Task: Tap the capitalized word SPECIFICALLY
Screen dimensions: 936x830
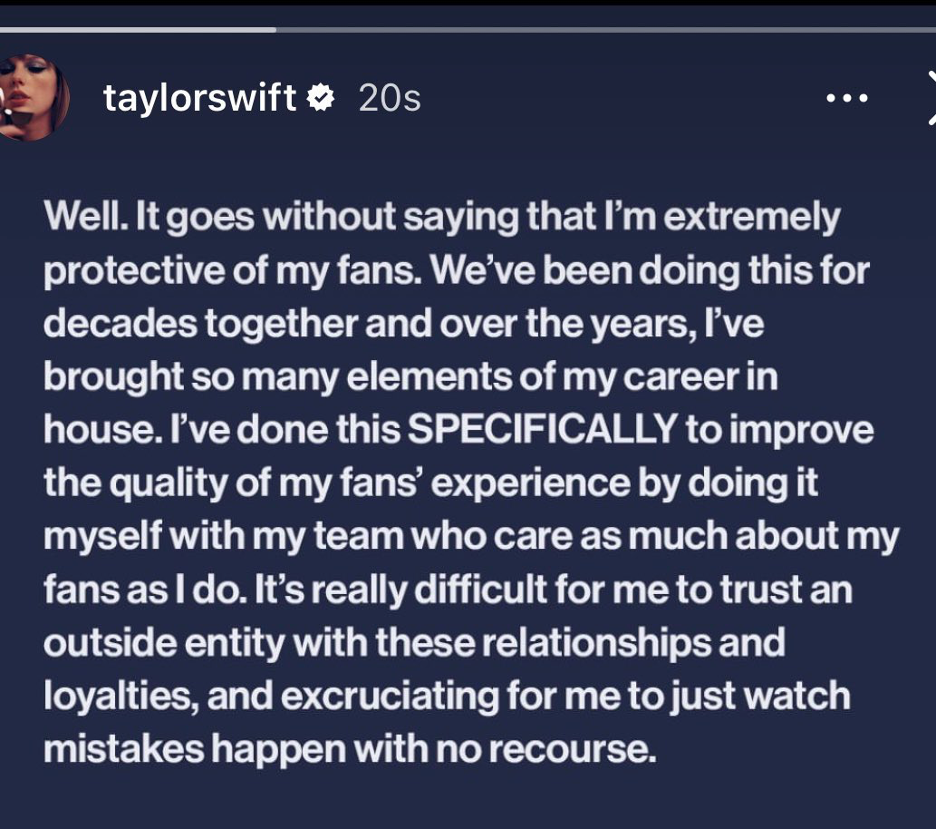Action: [x=542, y=430]
